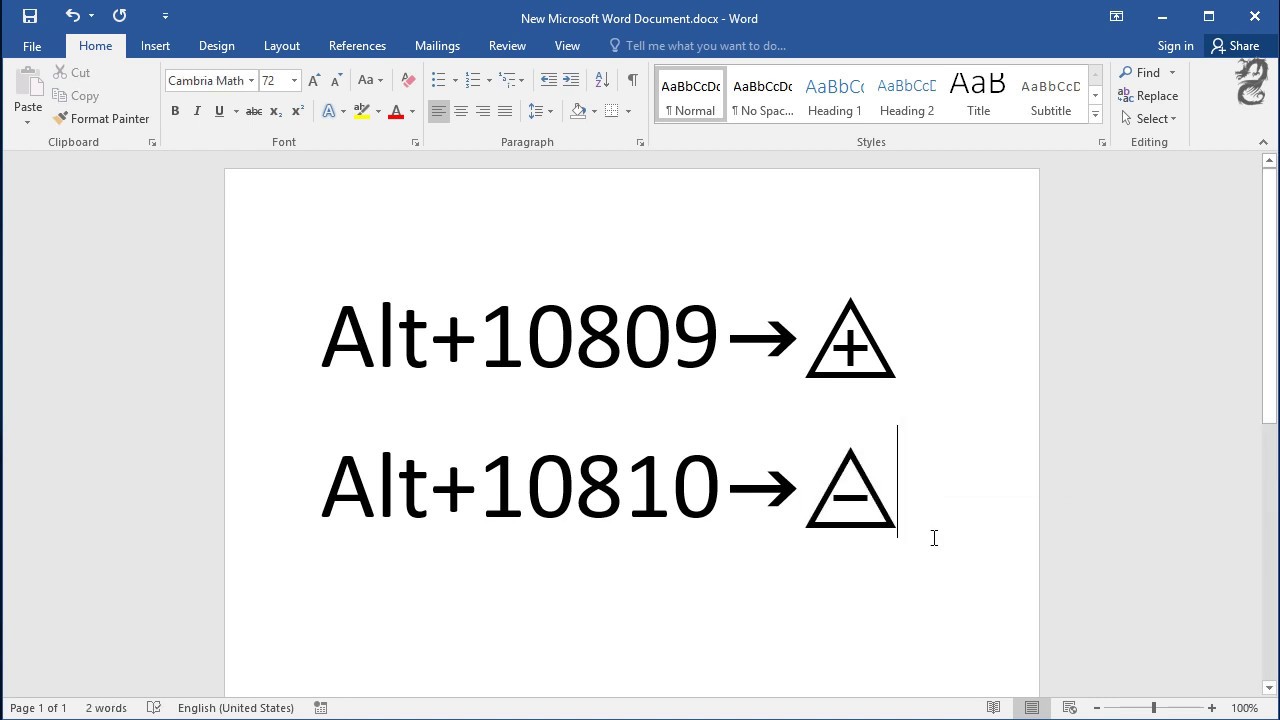This screenshot has width=1280, height=720.
Task: Click the Repeat typing icon
Action: (120, 16)
